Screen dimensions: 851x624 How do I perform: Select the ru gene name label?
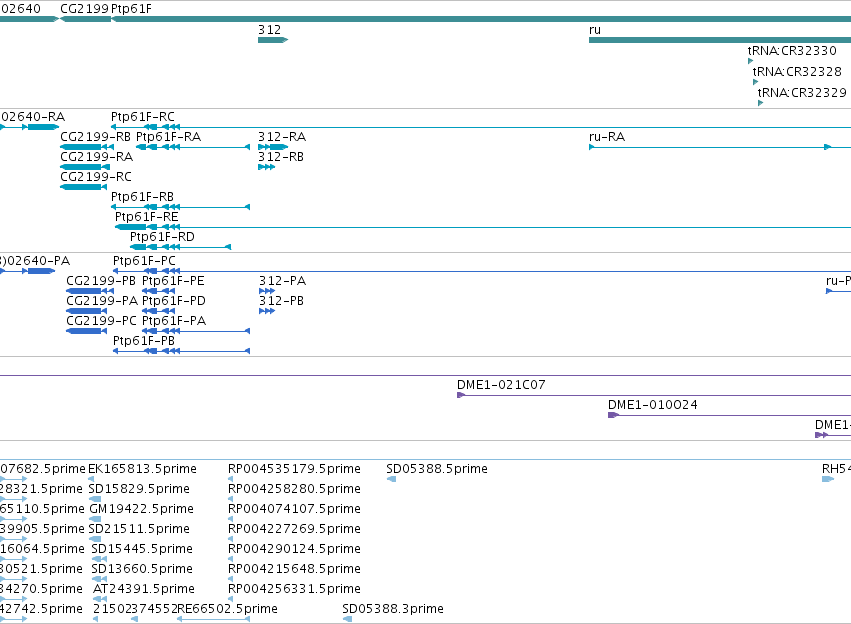(x=595, y=30)
